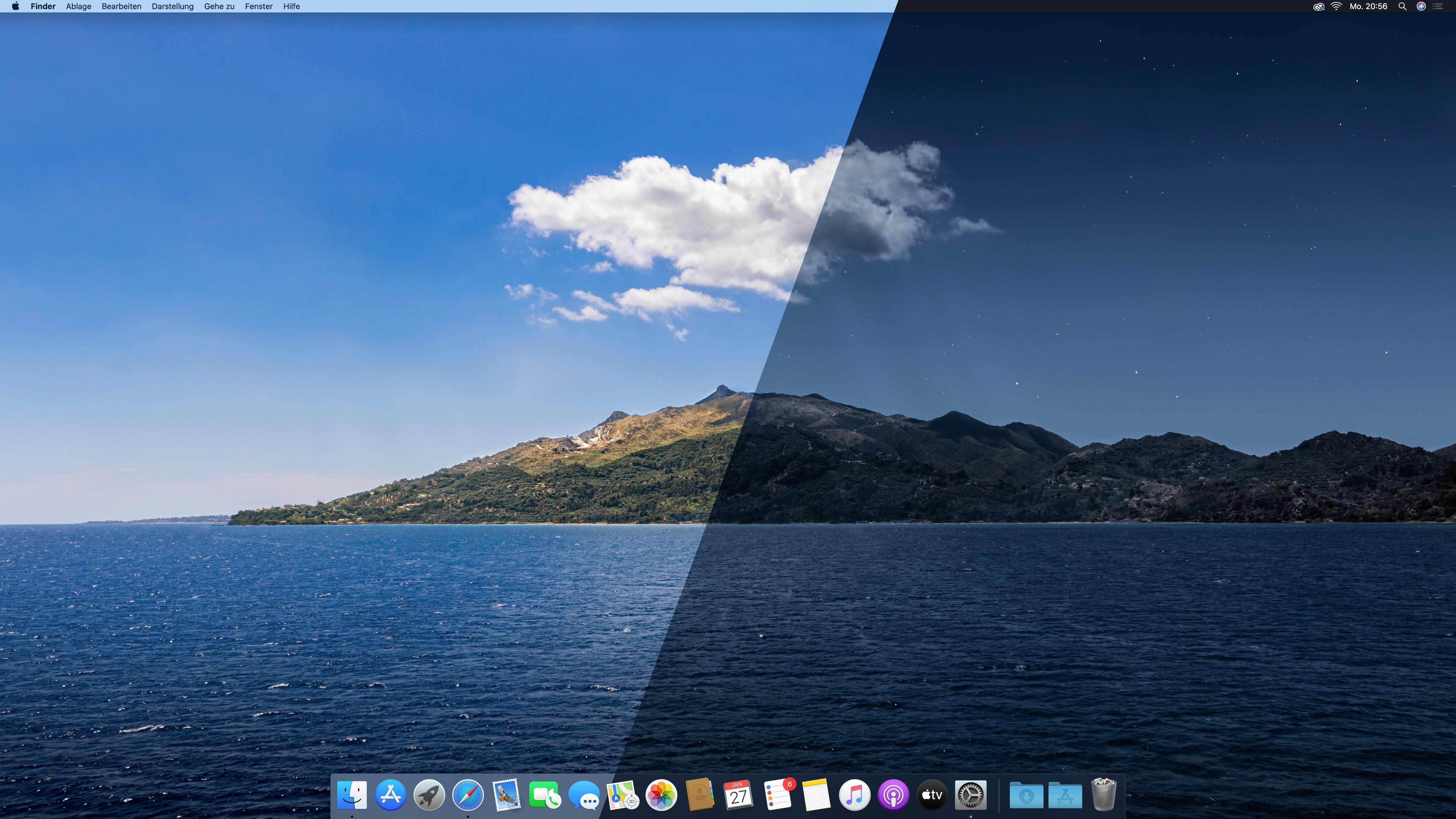Viewport: 1456px width, 819px height.
Task: Open the Darstellung menu
Action: pyautogui.click(x=172, y=6)
